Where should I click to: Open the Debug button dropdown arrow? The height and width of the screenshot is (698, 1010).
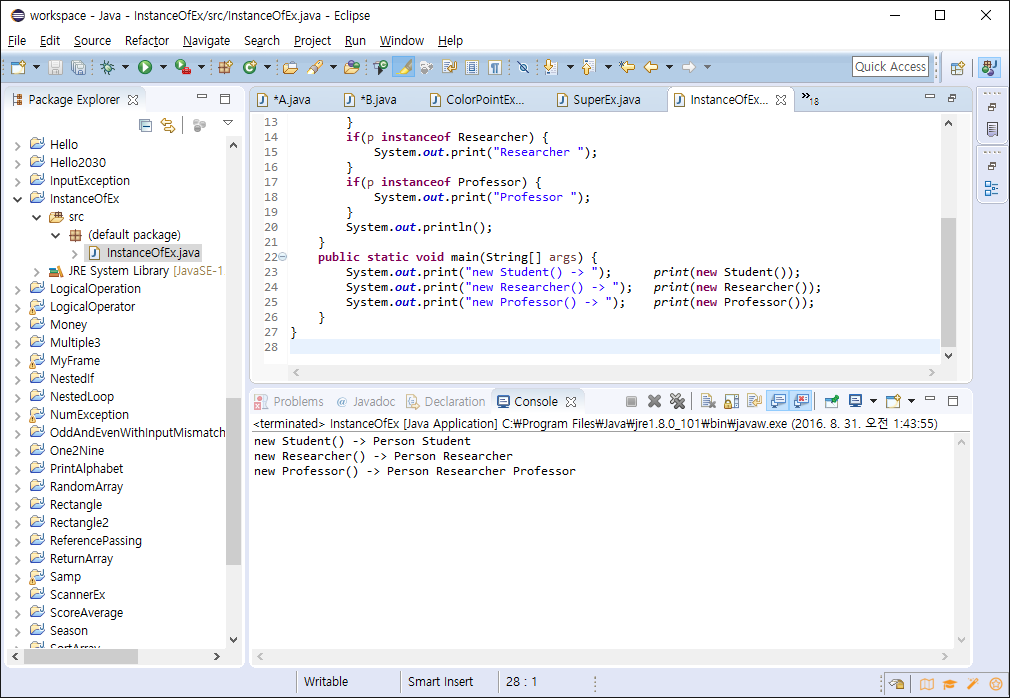coord(125,67)
